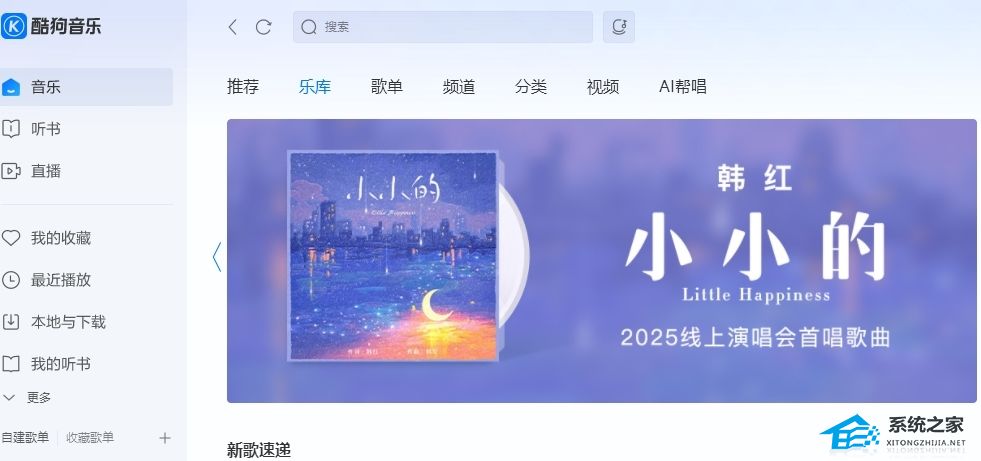Switch to the 推荐 tab
981x461 pixels.
243,86
